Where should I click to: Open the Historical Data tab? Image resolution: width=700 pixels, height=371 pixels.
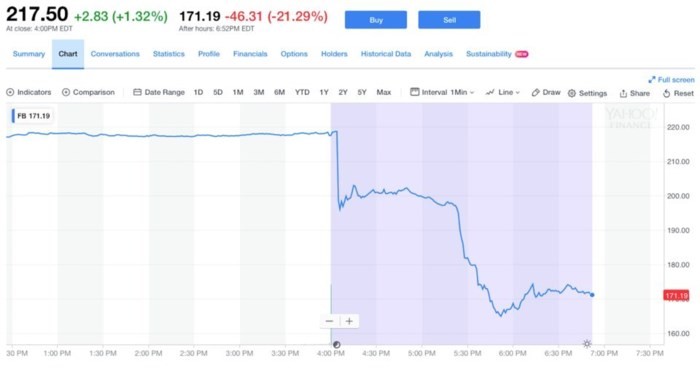click(386, 54)
